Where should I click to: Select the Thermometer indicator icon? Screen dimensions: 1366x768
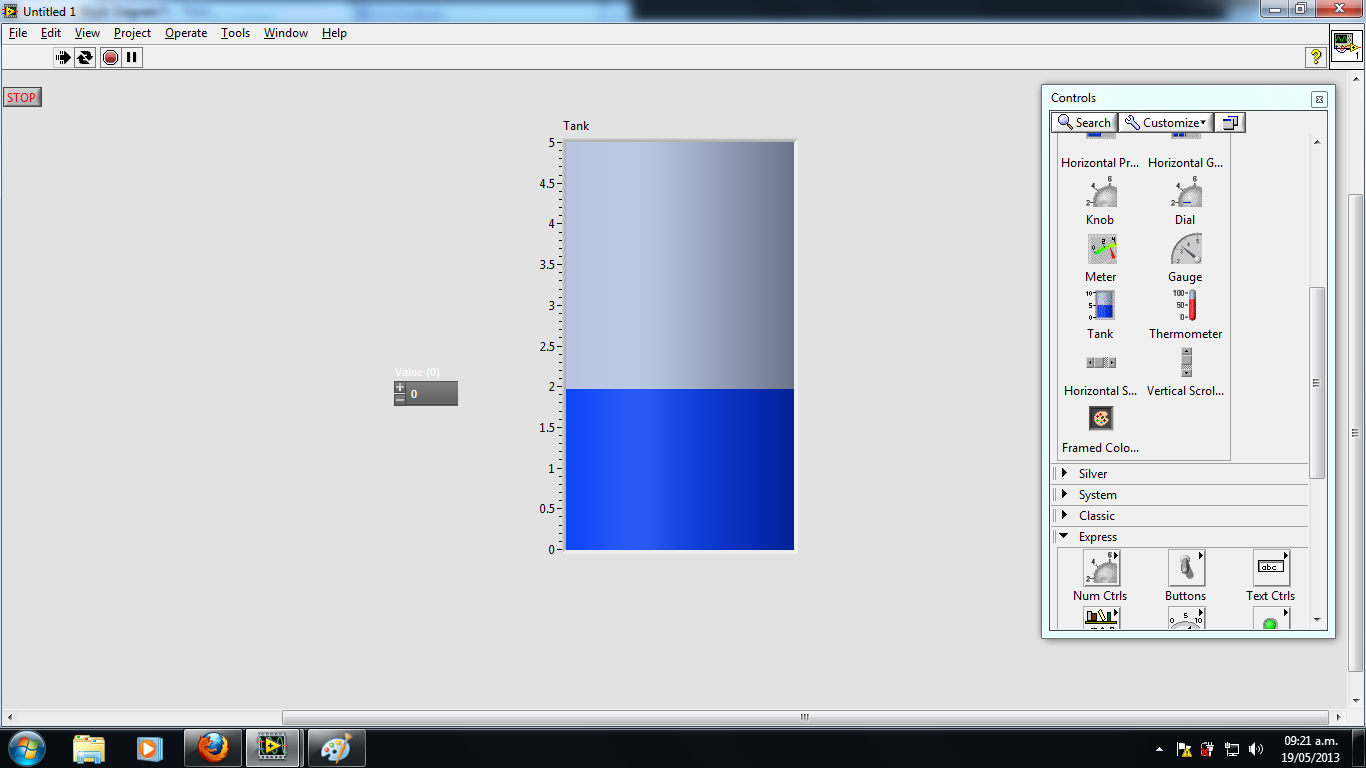[x=1185, y=306]
